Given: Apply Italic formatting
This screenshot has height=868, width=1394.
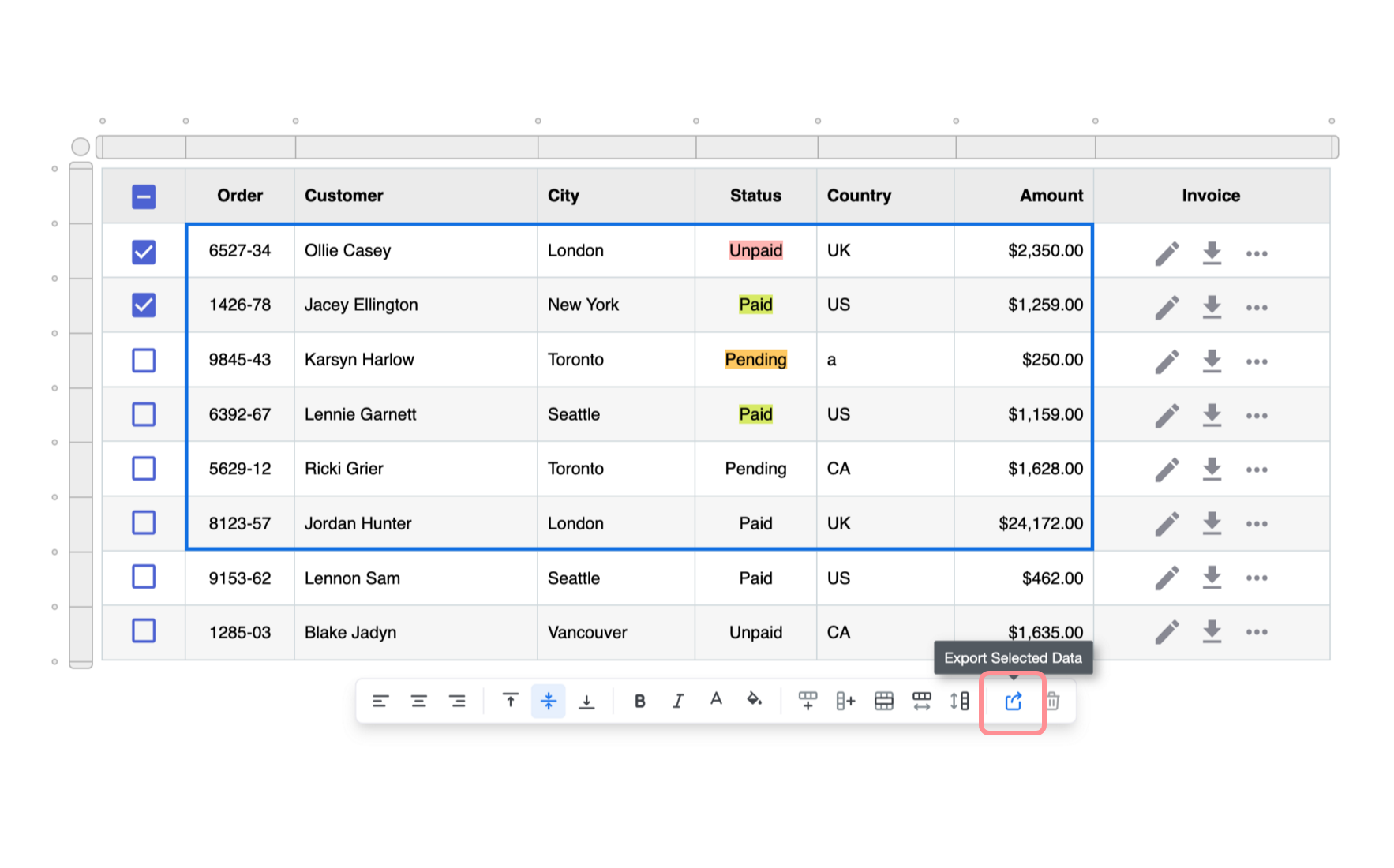Looking at the screenshot, I should pyautogui.click(x=677, y=701).
